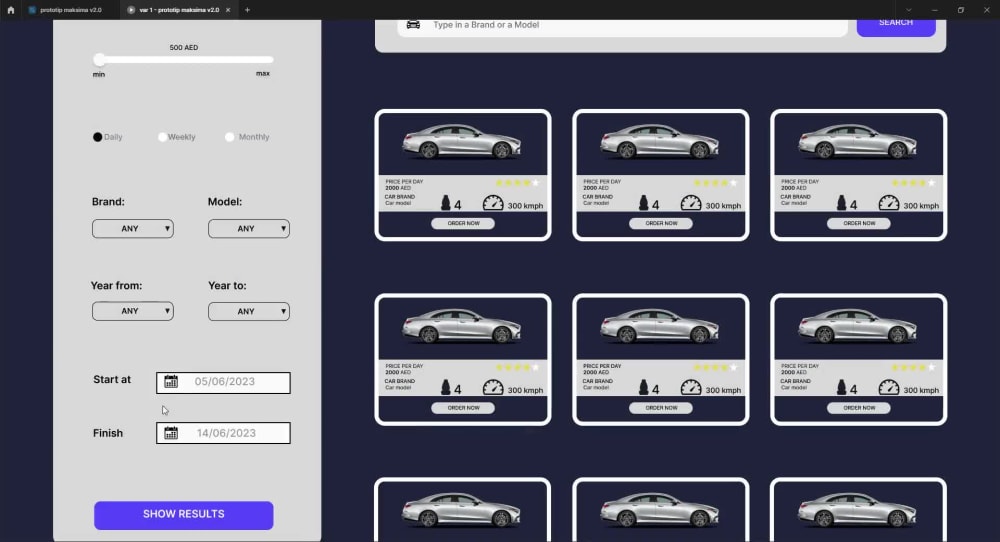Viewport: 1000px width, 542px height.
Task: Click the speedometer icon on first row left card
Action: [x=493, y=203]
